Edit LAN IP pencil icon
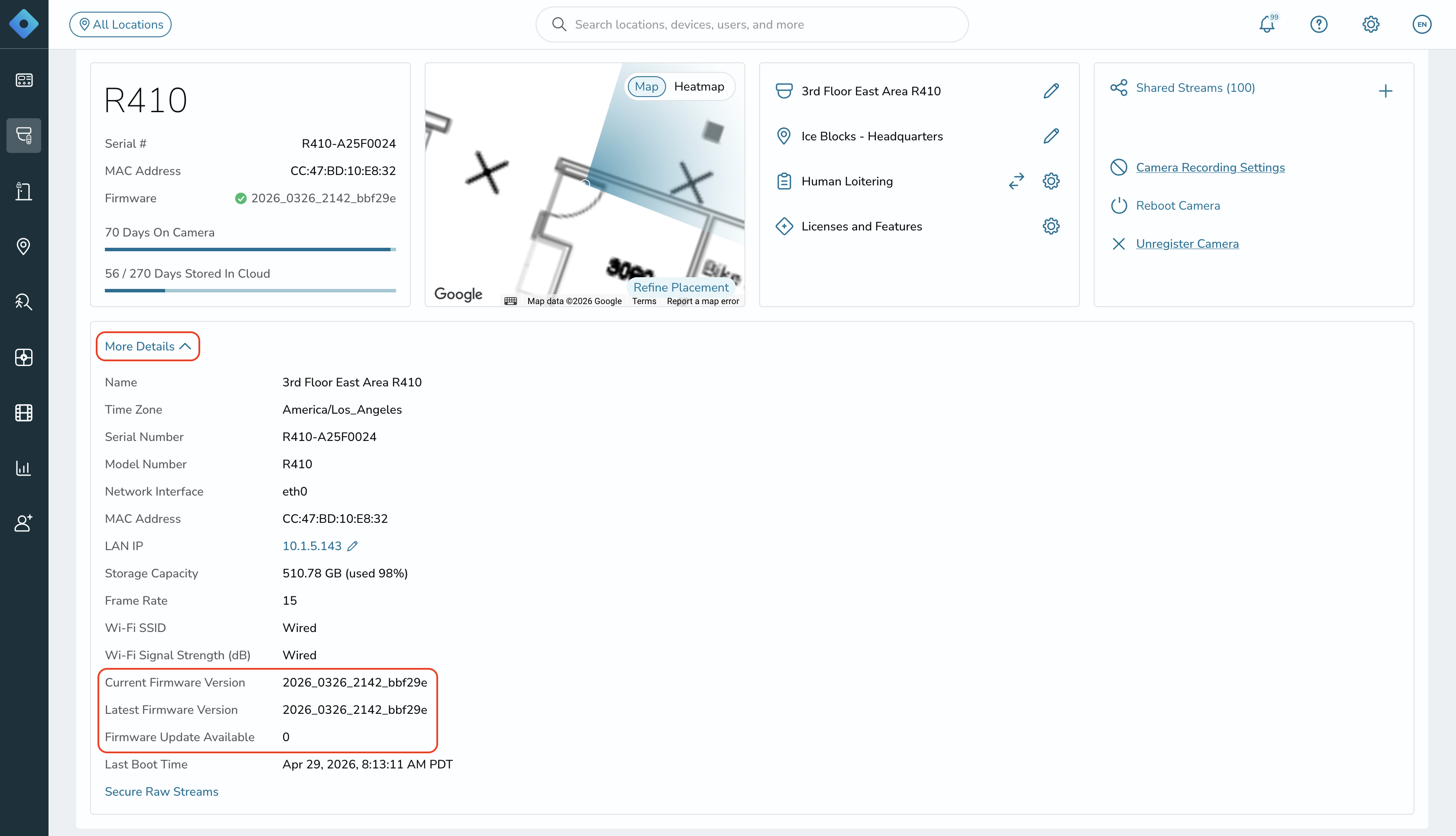This screenshot has height=836, width=1456. pos(353,546)
